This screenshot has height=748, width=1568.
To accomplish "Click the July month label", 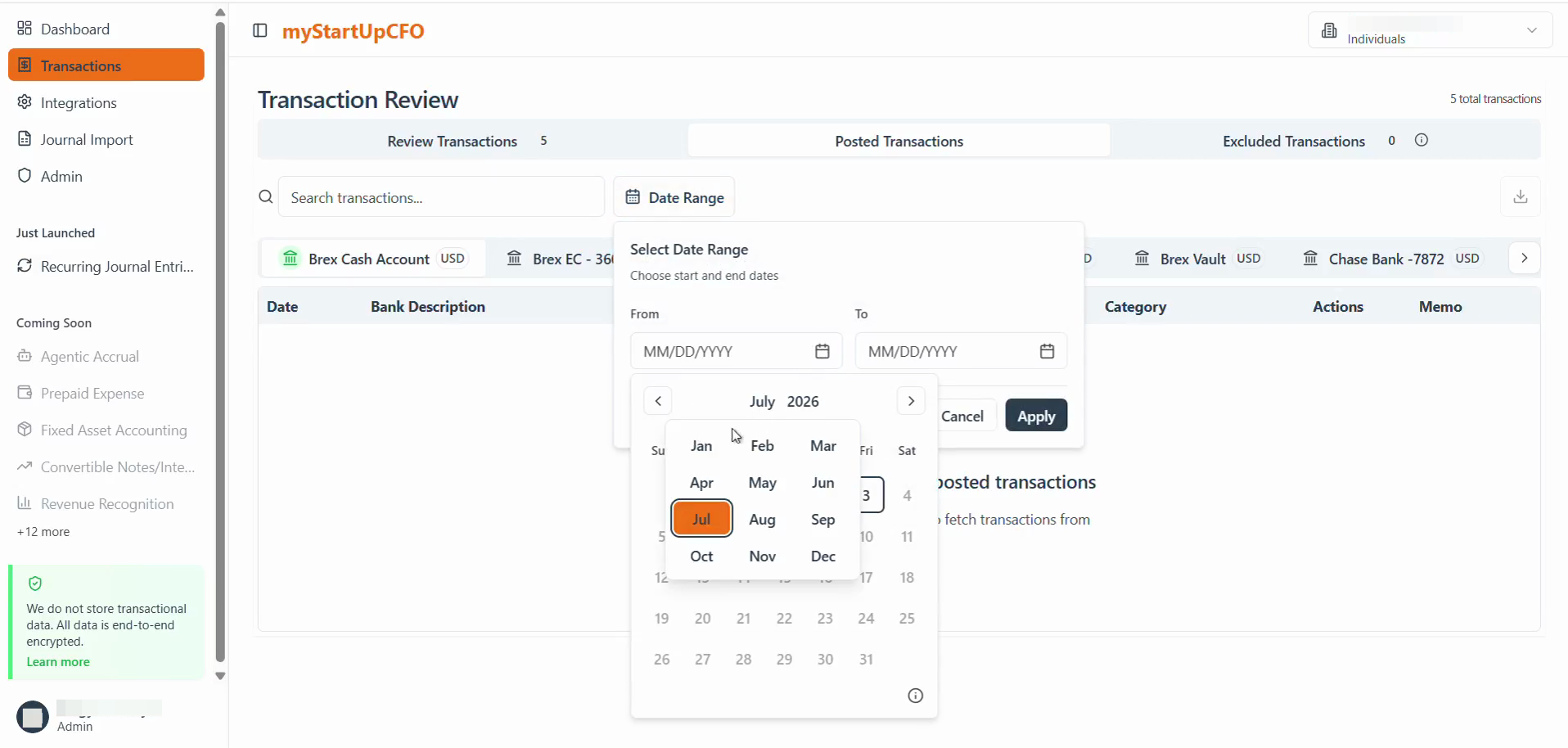I will pos(762,401).
